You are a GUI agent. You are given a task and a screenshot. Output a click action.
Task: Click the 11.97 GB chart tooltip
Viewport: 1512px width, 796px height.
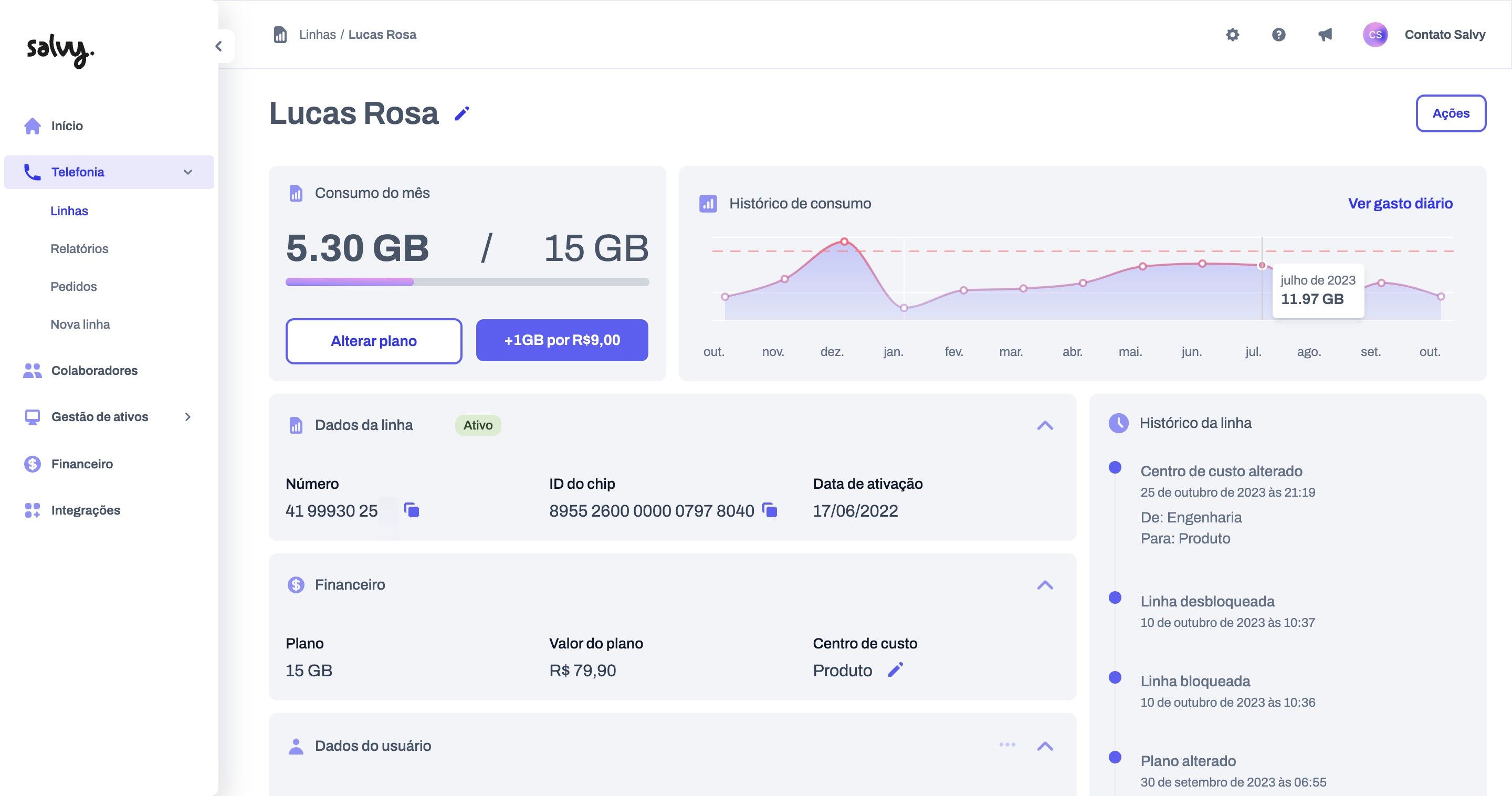pyautogui.click(x=1318, y=291)
